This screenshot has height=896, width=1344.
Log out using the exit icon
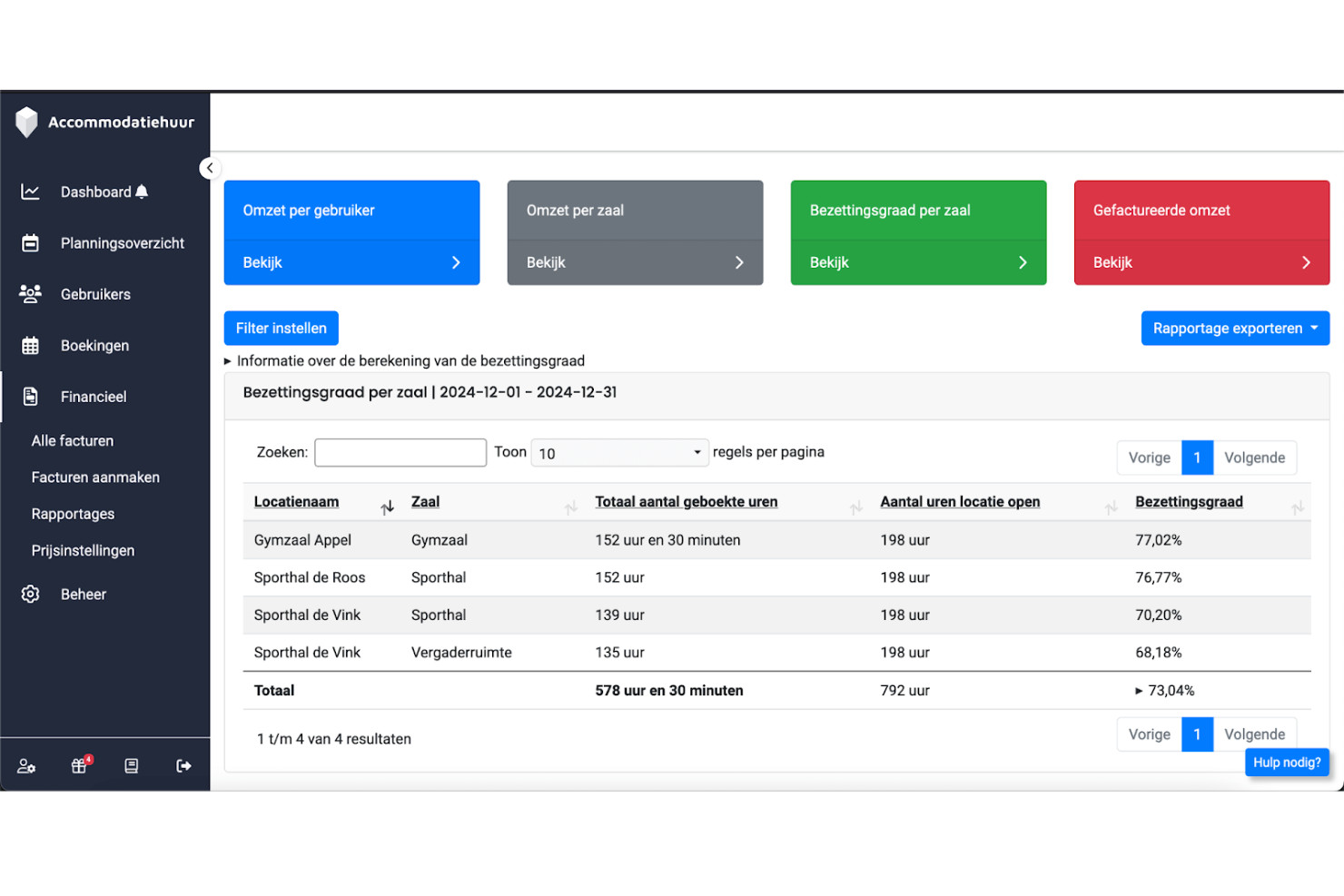(x=183, y=765)
